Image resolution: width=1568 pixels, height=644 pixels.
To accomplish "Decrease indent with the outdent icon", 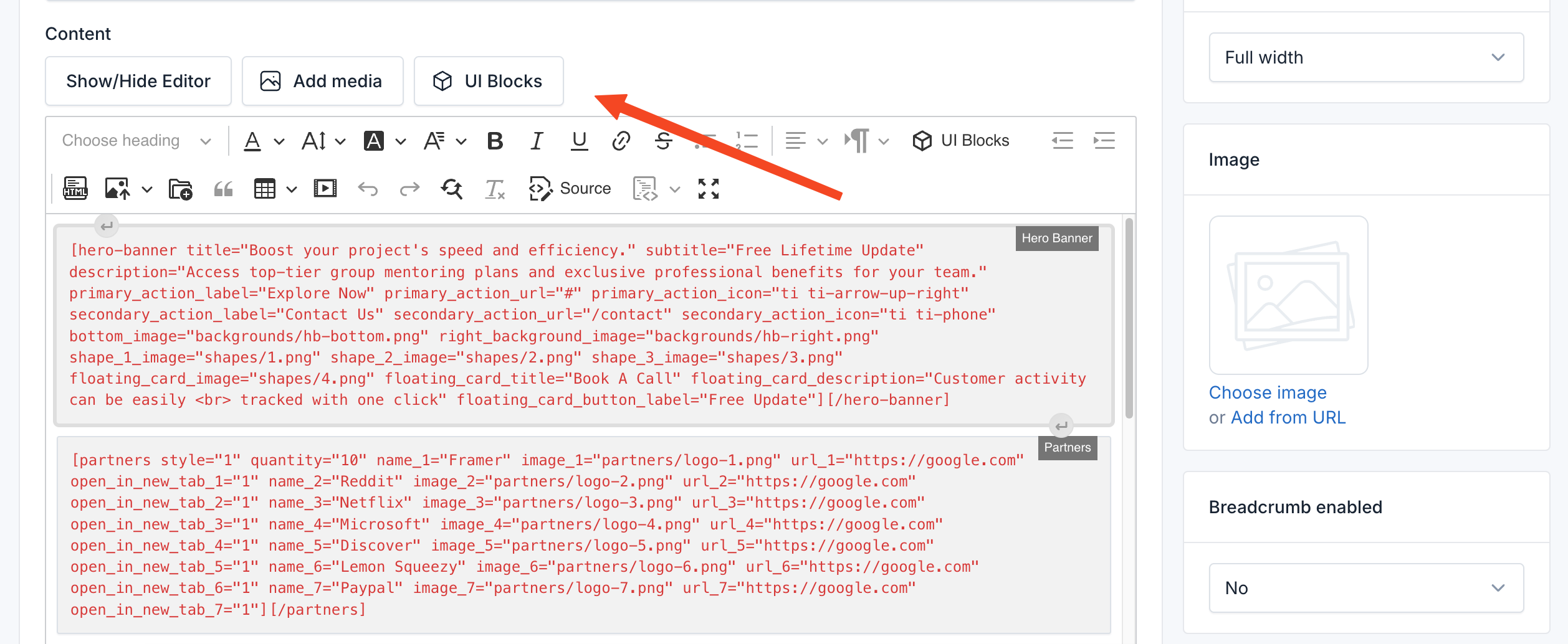I will click(x=1063, y=141).
